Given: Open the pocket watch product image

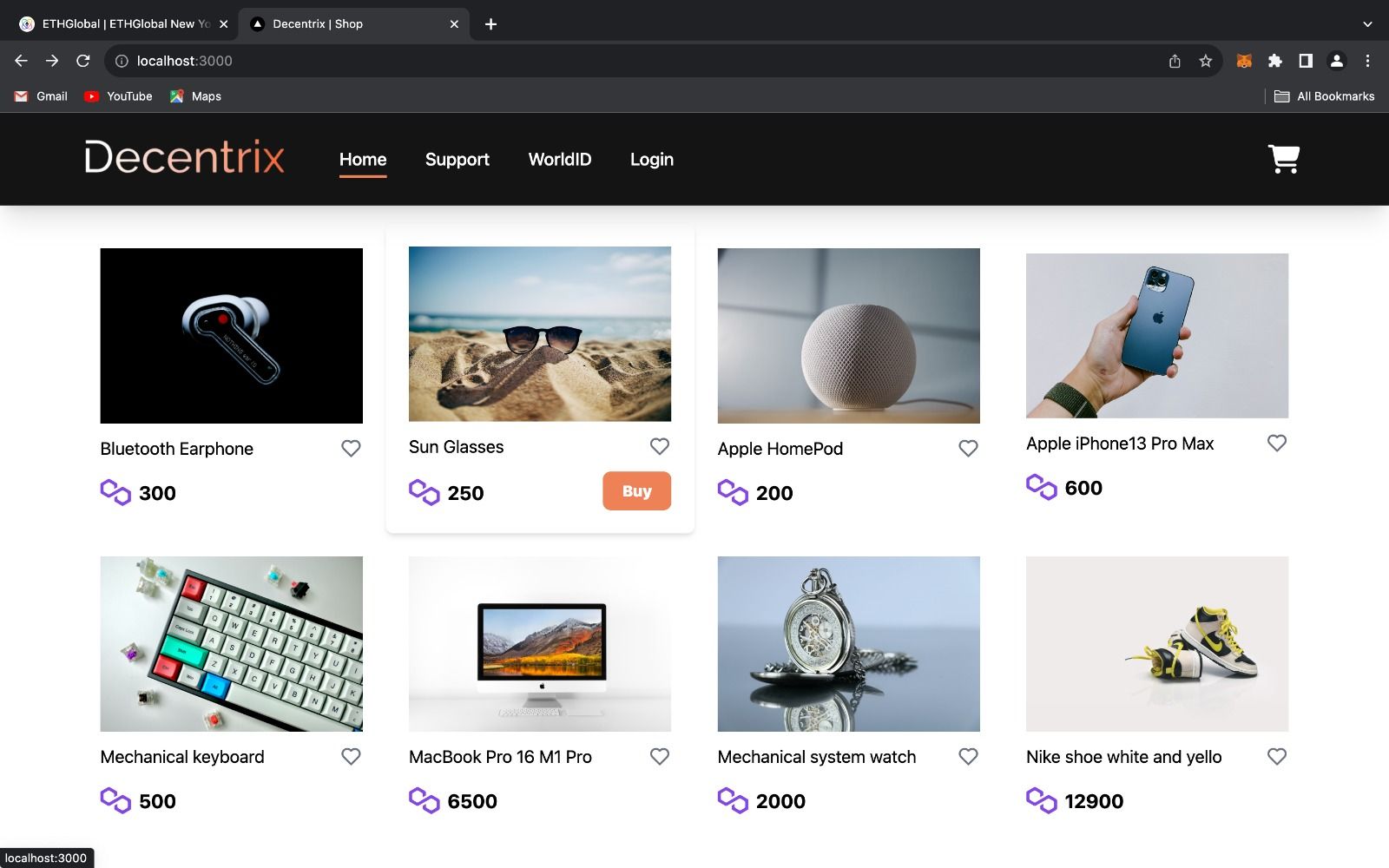Looking at the screenshot, I should pyautogui.click(x=849, y=644).
